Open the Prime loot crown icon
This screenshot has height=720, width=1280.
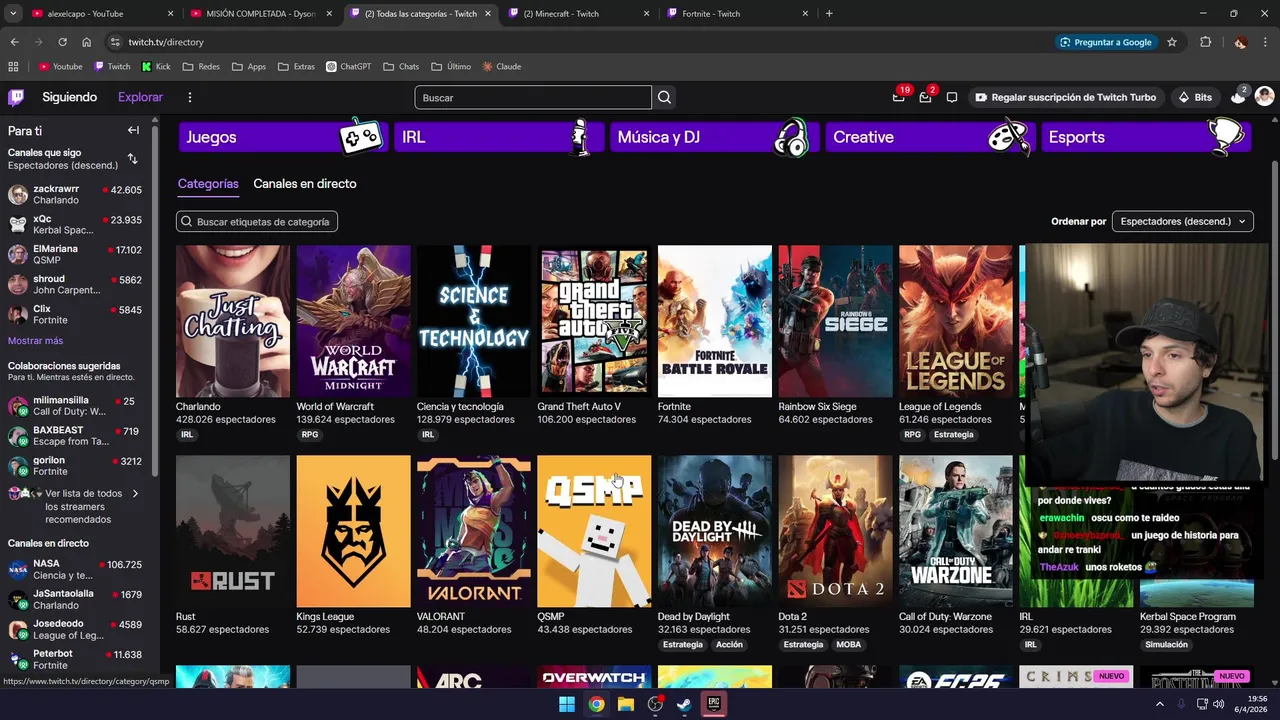(898, 97)
